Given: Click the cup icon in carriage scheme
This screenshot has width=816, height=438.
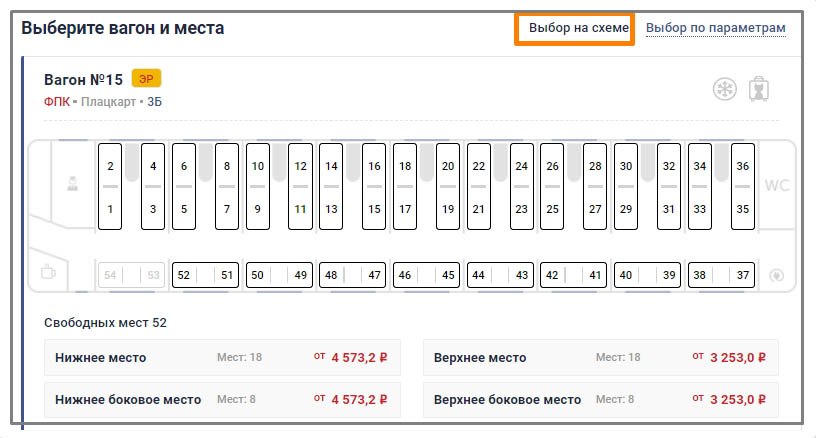Looking at the screenshot, I should 47,272.
